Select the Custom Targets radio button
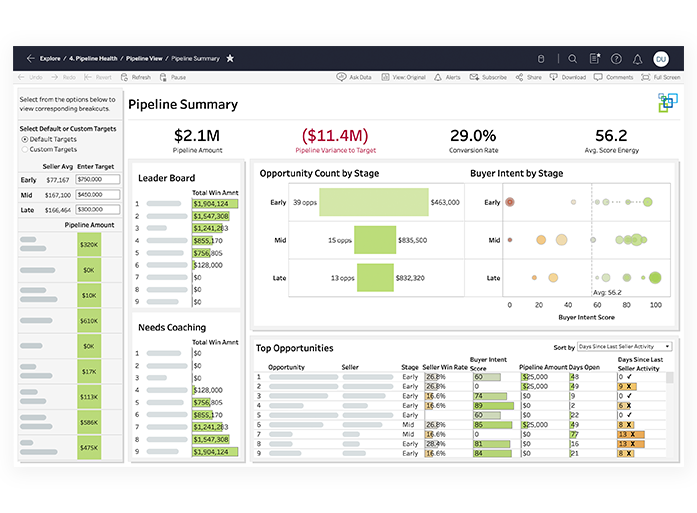This screenshot has height=513, width=697. pos(25,149)
